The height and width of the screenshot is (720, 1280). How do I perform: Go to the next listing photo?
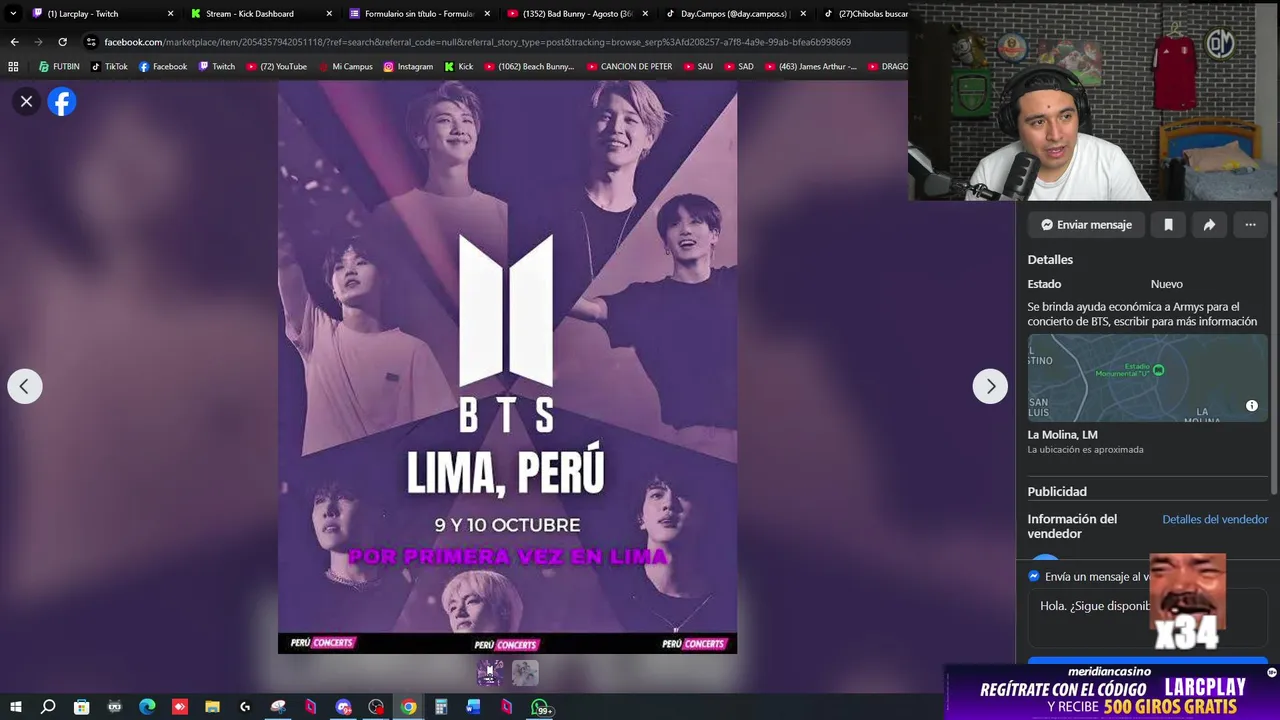tap(990, 386)
